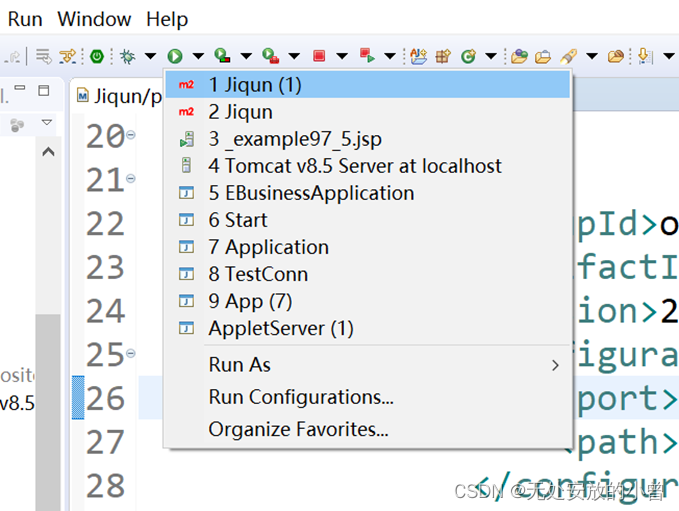Select Run Configurations... entry

(x=300, y=397)
